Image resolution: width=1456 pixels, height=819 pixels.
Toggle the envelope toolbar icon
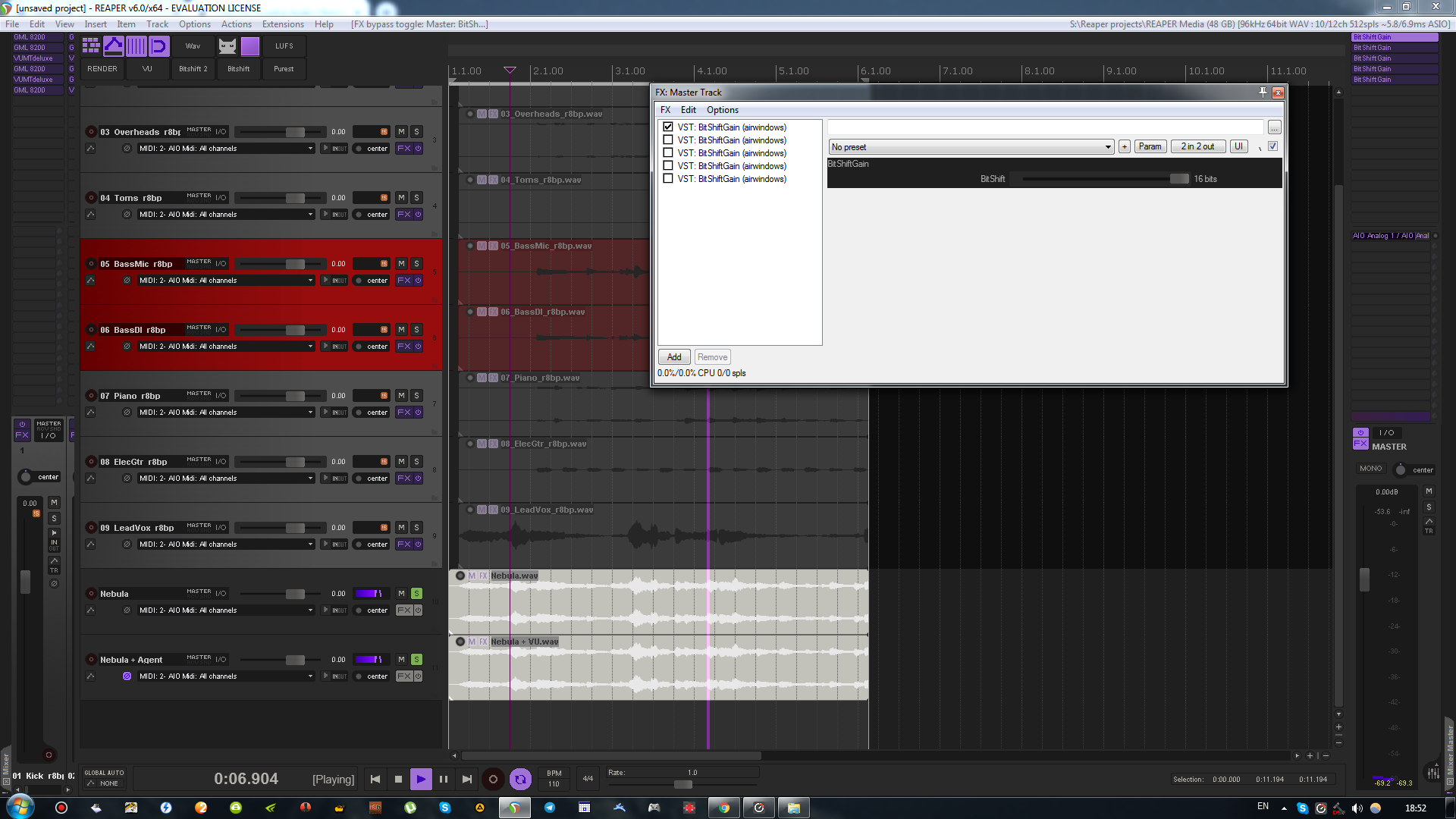(x=114, y=46)
